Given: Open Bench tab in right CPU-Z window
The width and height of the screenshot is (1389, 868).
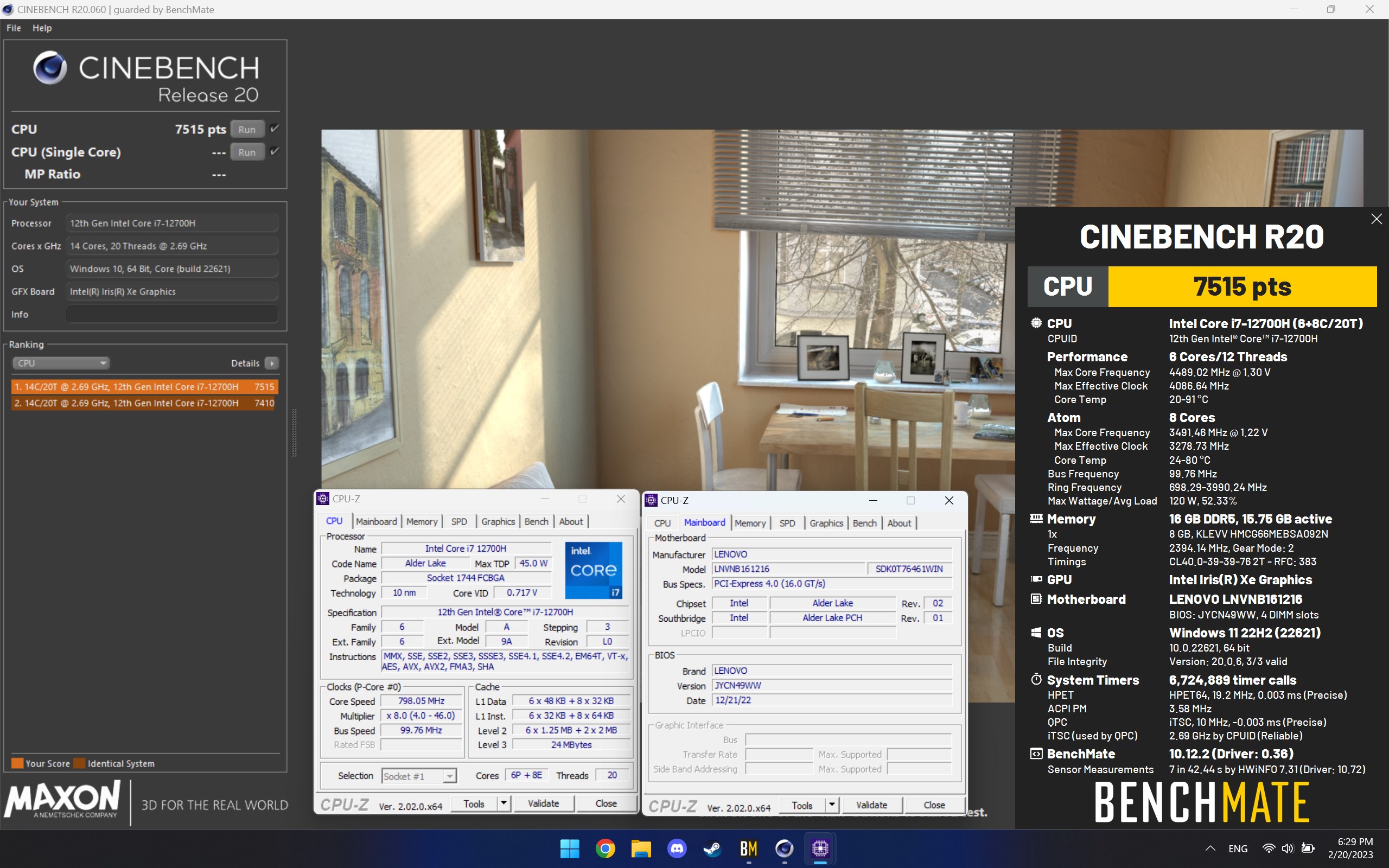Looking at the screenshot, I should 864,523.
